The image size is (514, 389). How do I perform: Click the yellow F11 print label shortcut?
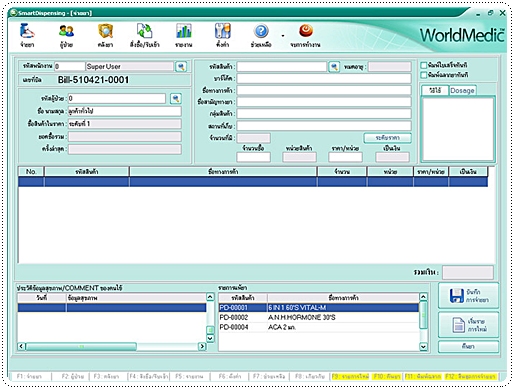(x=423, y=377)
